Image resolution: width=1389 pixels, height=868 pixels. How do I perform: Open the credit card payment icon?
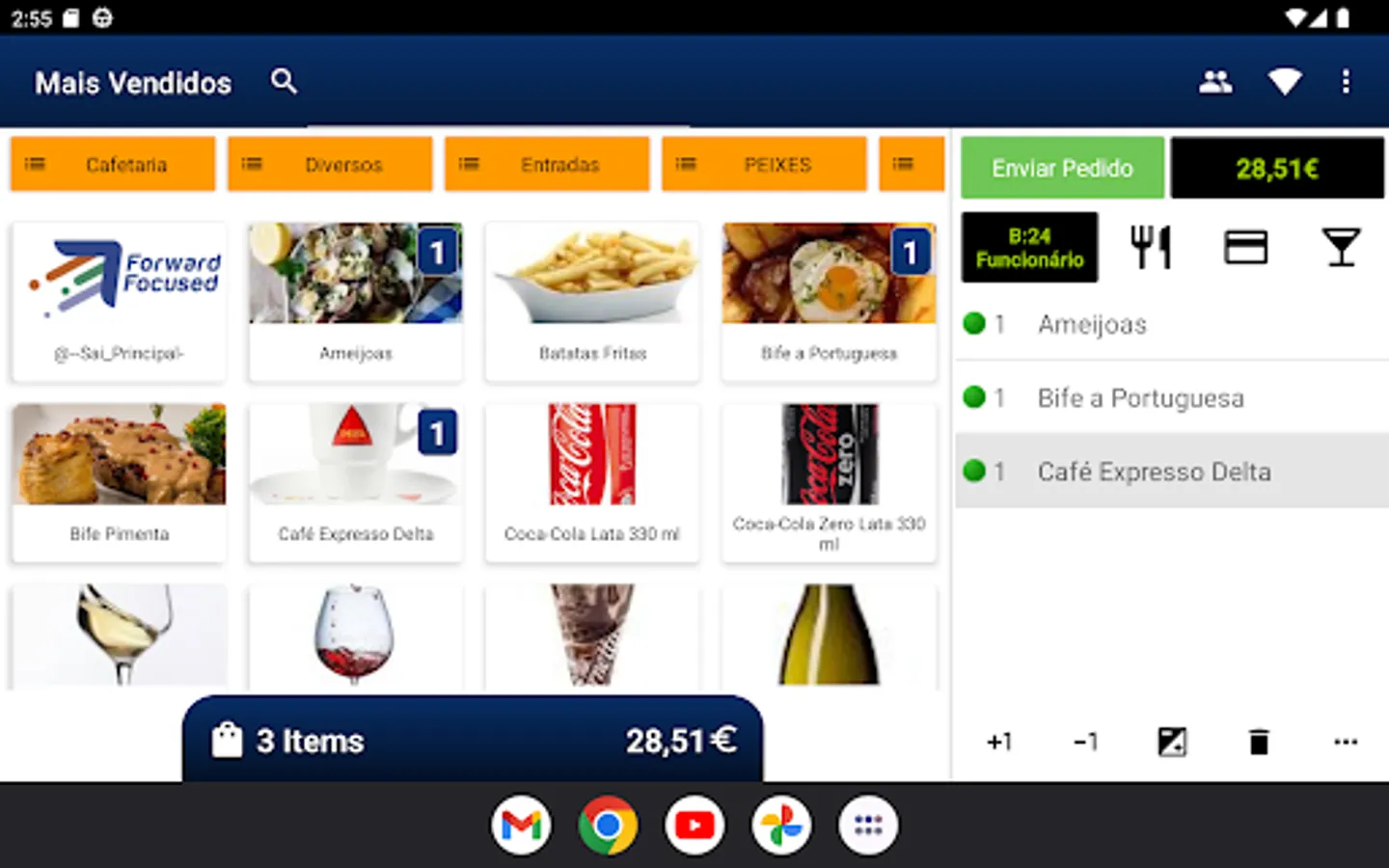[1245, 247]
